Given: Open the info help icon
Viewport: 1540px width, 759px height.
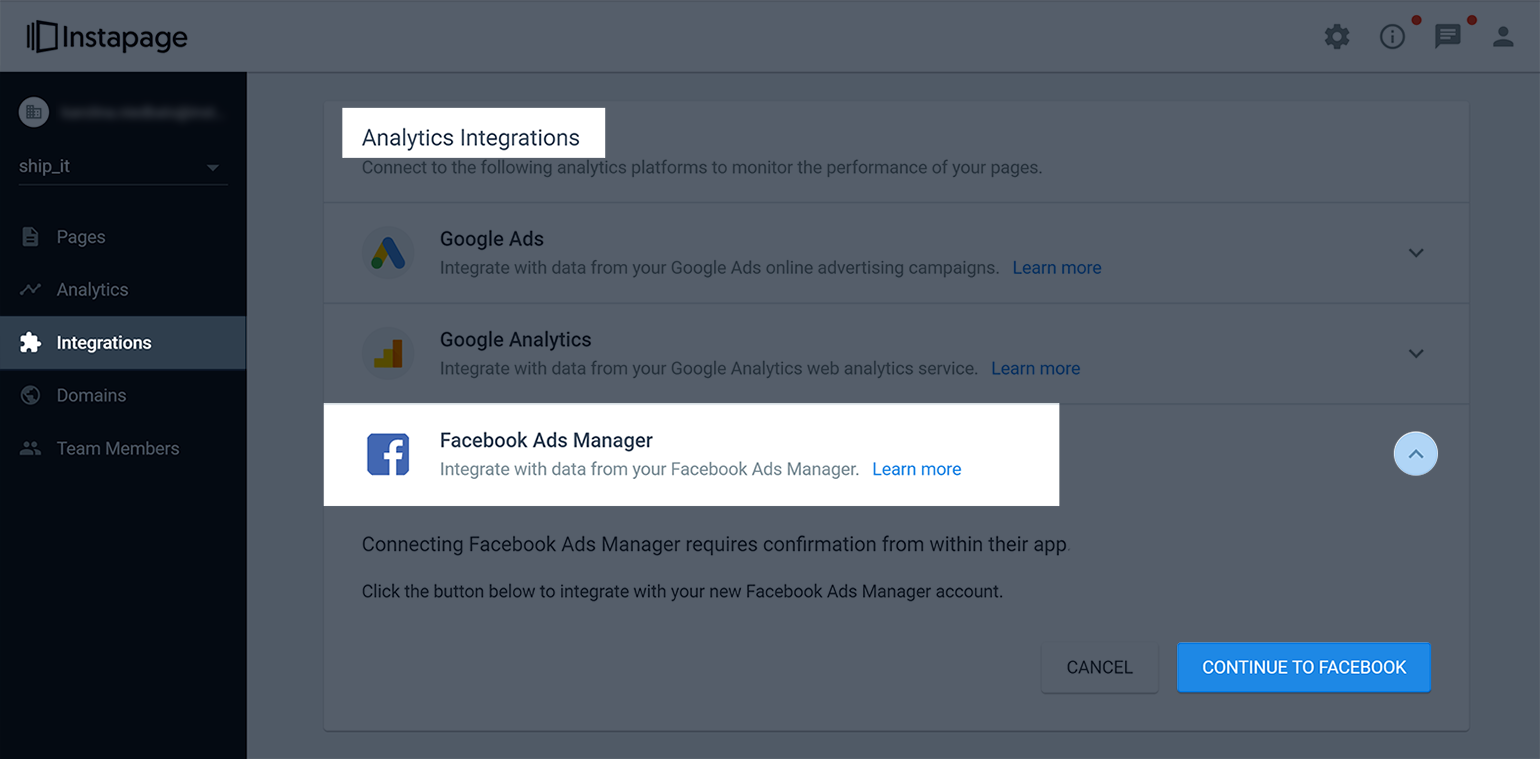Looking at the screenshot, I should coord(1392,37).
